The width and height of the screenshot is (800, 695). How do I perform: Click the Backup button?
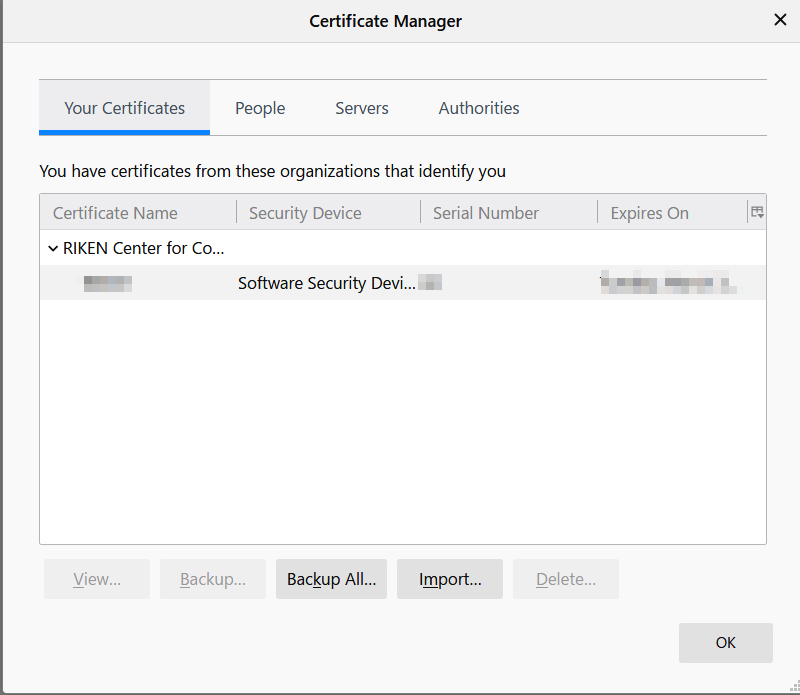pyautogui.click(x=212, y=578)
